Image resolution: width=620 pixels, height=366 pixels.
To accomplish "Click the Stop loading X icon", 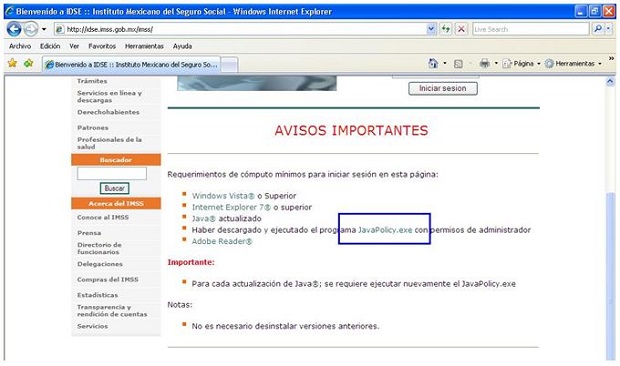I will (x=461, y=29).
